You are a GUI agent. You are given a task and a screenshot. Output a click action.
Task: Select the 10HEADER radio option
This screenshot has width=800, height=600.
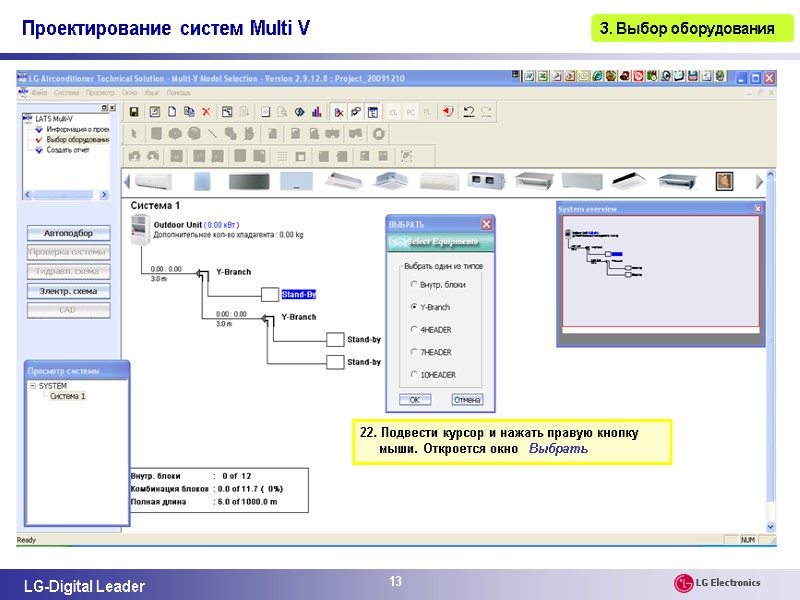414,374
